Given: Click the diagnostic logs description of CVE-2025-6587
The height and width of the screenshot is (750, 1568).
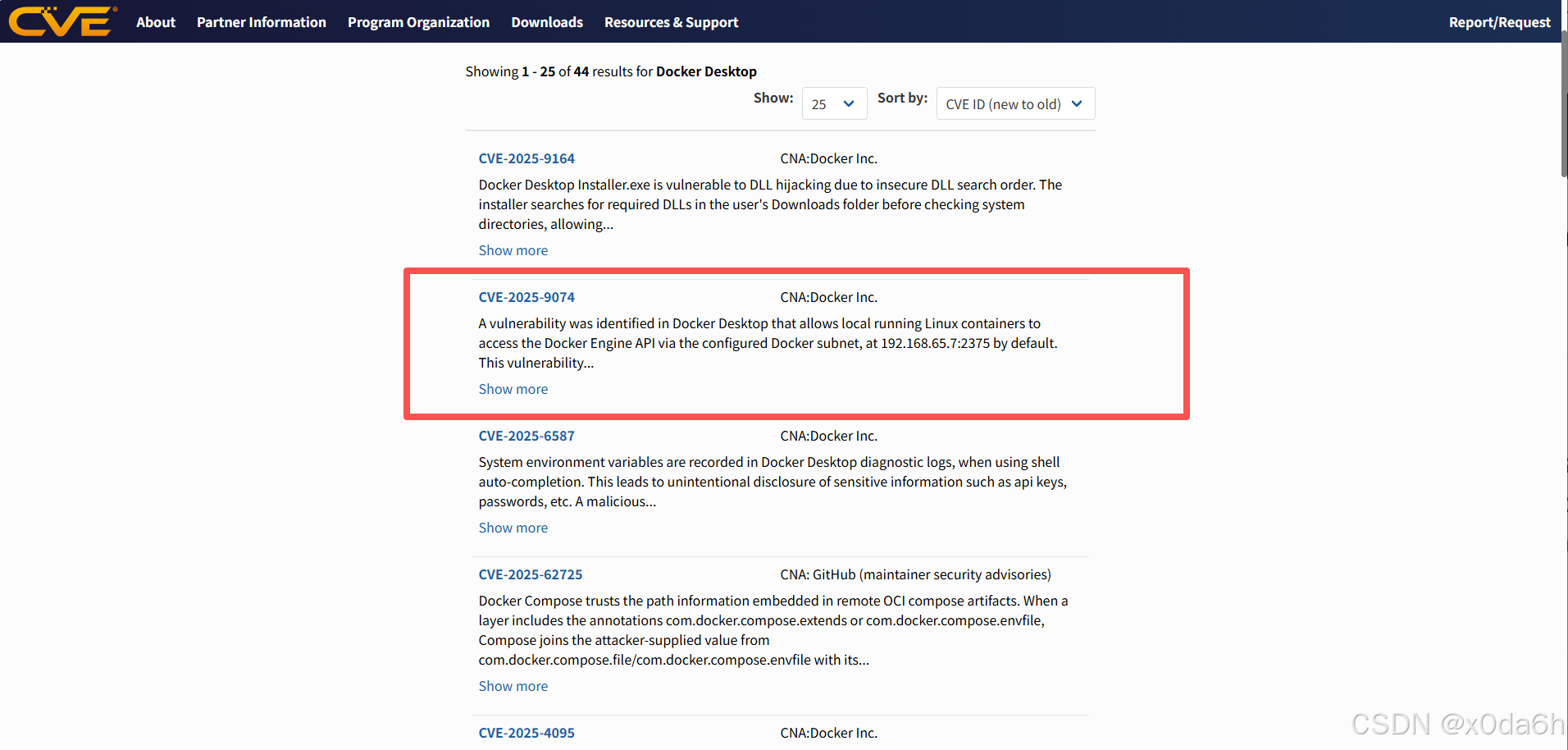Looking at the screenshot, I should (x=773, y=482).
